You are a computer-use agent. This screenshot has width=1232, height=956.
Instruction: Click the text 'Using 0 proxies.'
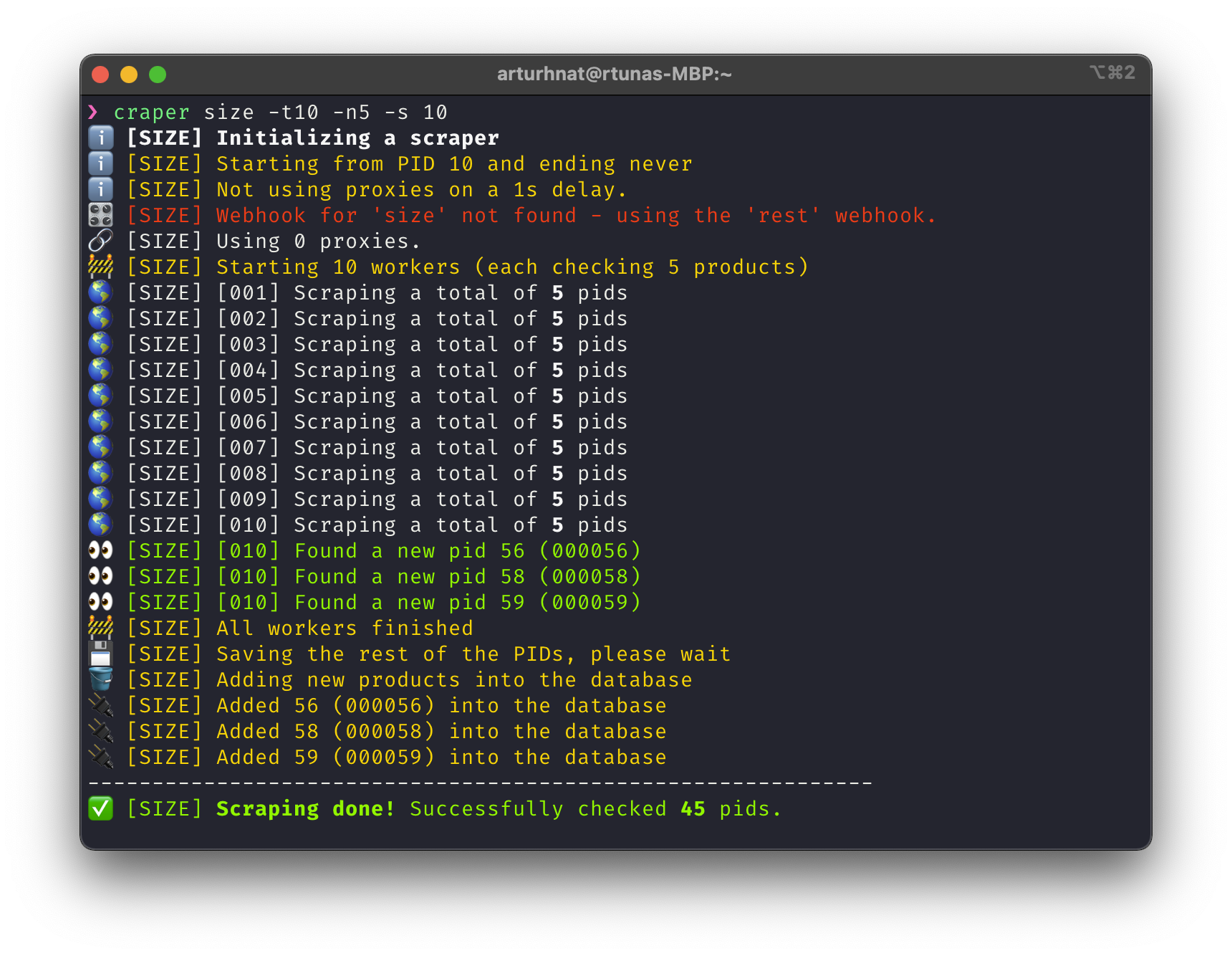319,242
